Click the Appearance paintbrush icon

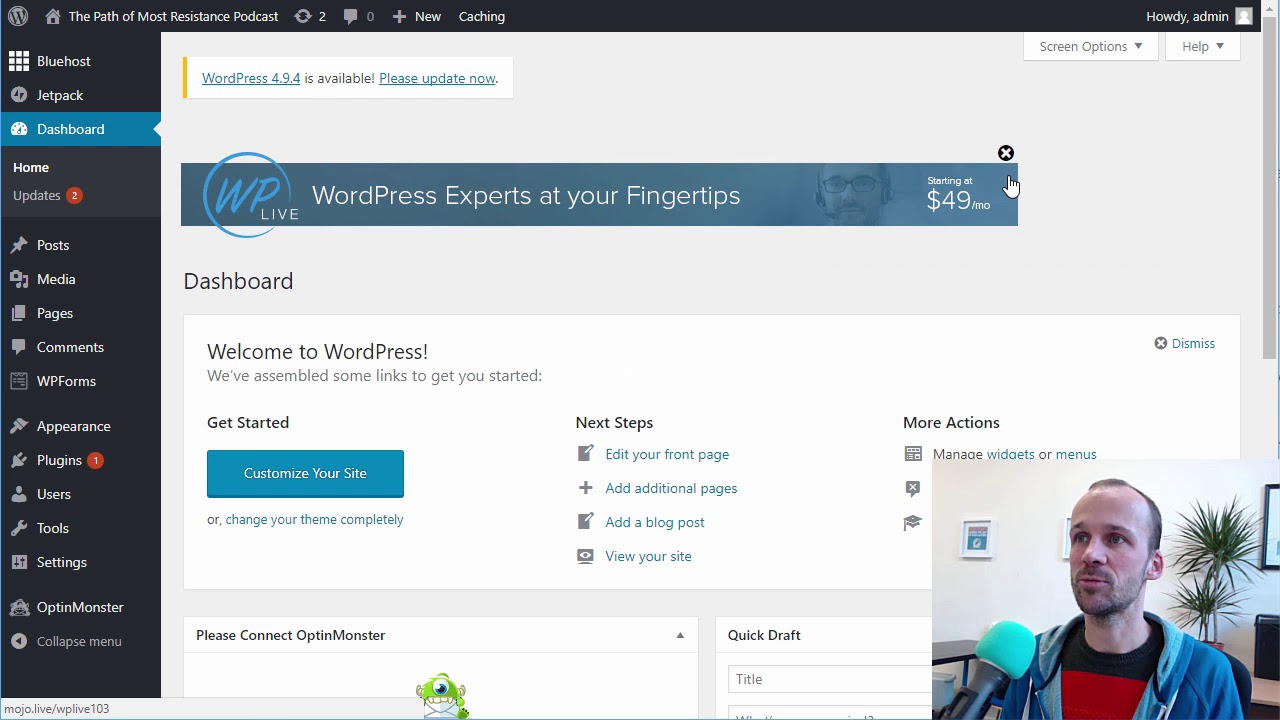tap(19, 426)
